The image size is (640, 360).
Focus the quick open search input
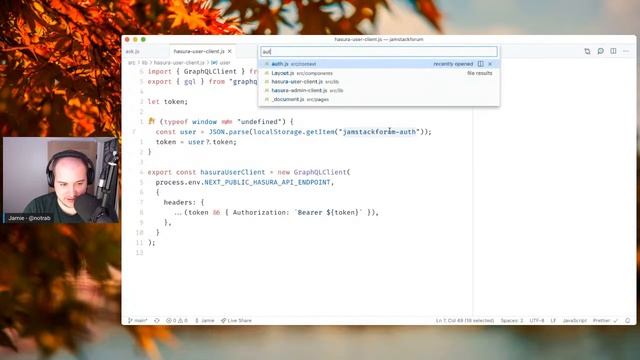[x=378, y=51]
